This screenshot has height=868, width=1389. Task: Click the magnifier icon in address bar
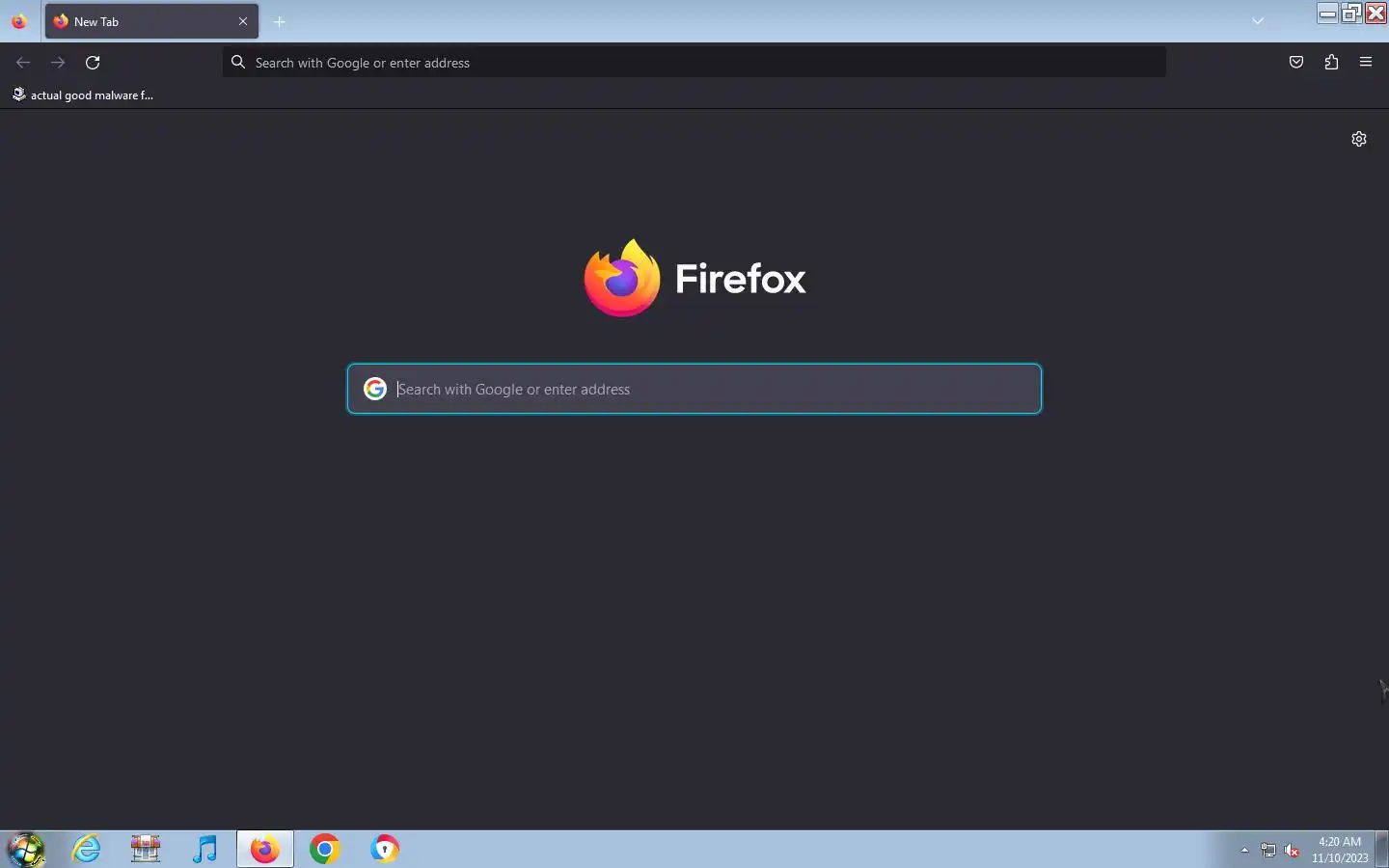point(238,63)
